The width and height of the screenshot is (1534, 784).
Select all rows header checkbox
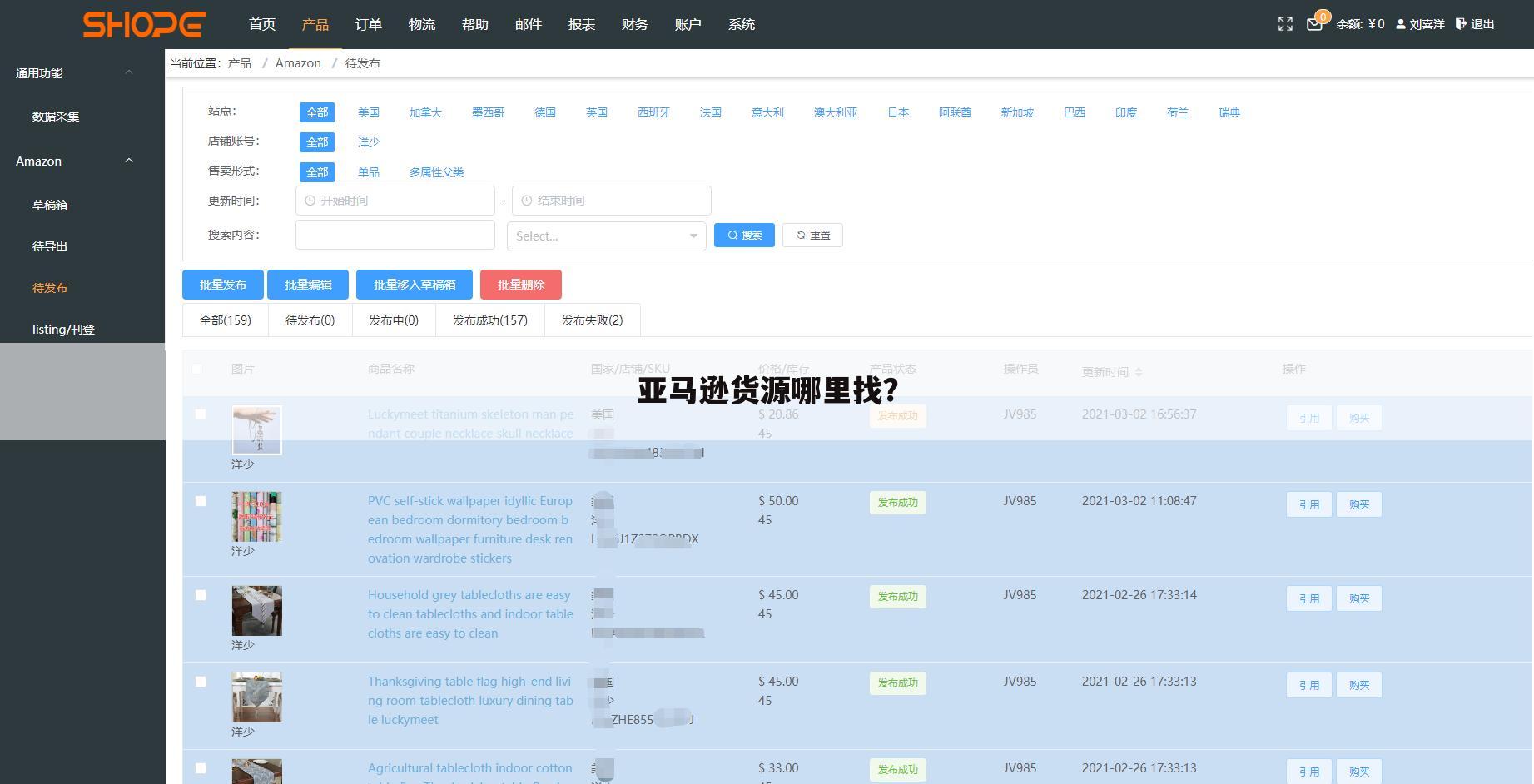197,368
